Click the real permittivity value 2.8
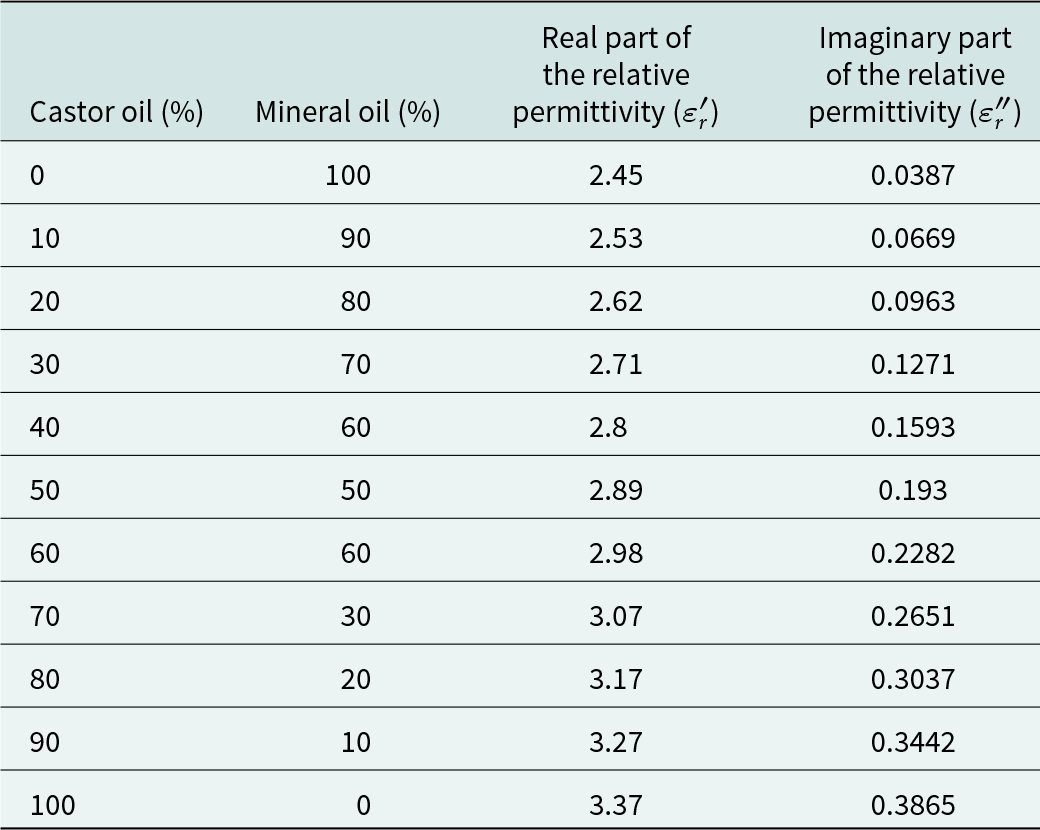The image size is (1040, 830). tap(608, 428)
